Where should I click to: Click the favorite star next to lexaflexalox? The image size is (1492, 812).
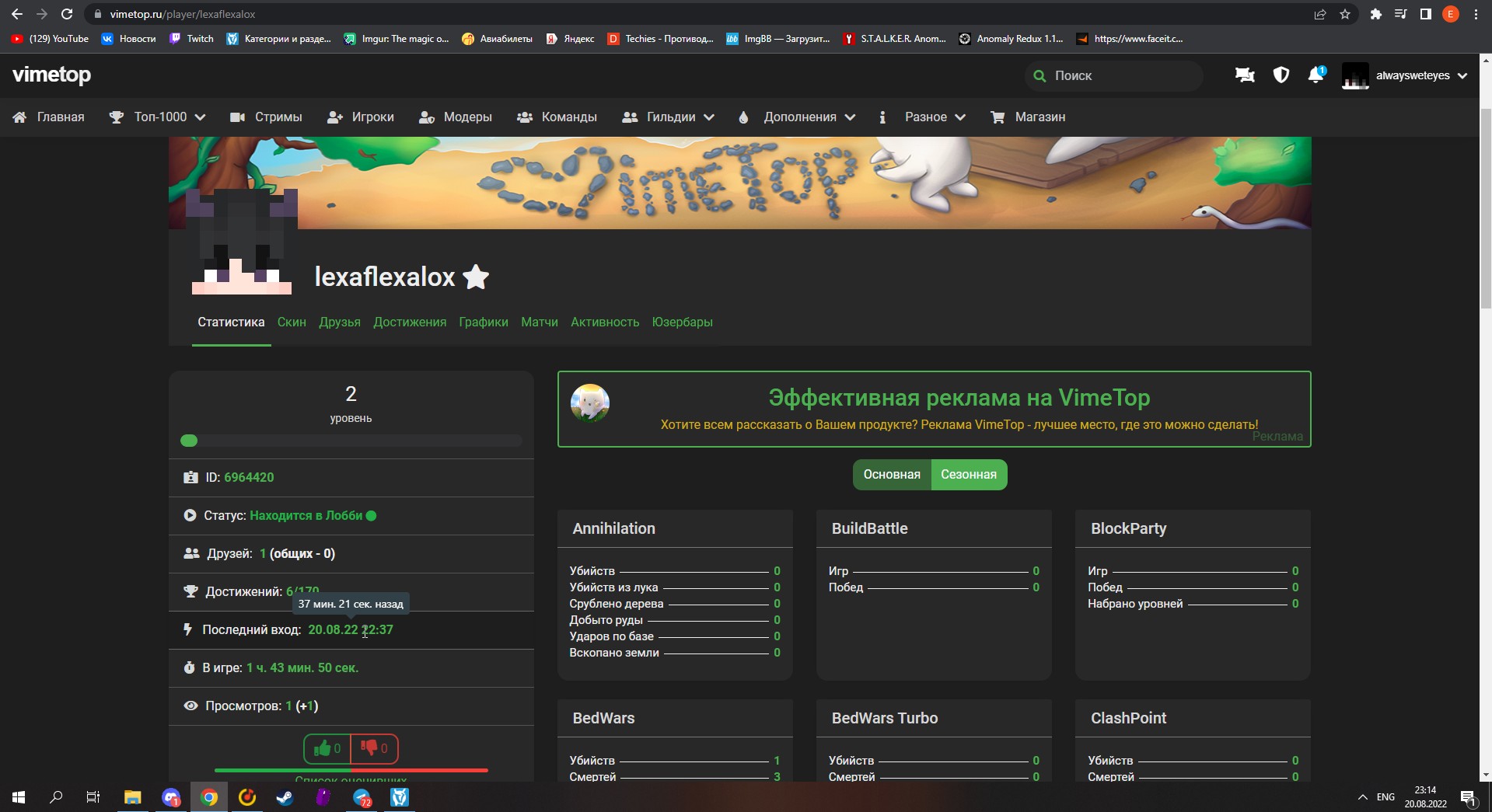click(476, 277)
